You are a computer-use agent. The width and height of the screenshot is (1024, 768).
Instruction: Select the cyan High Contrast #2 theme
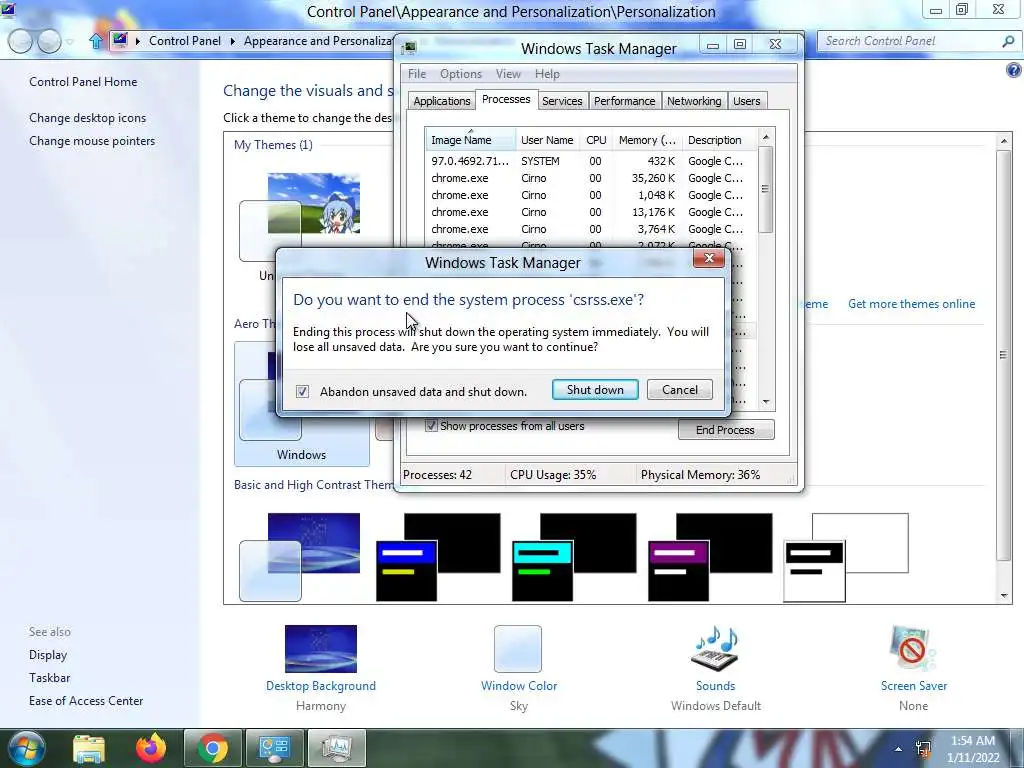point(574,556)
